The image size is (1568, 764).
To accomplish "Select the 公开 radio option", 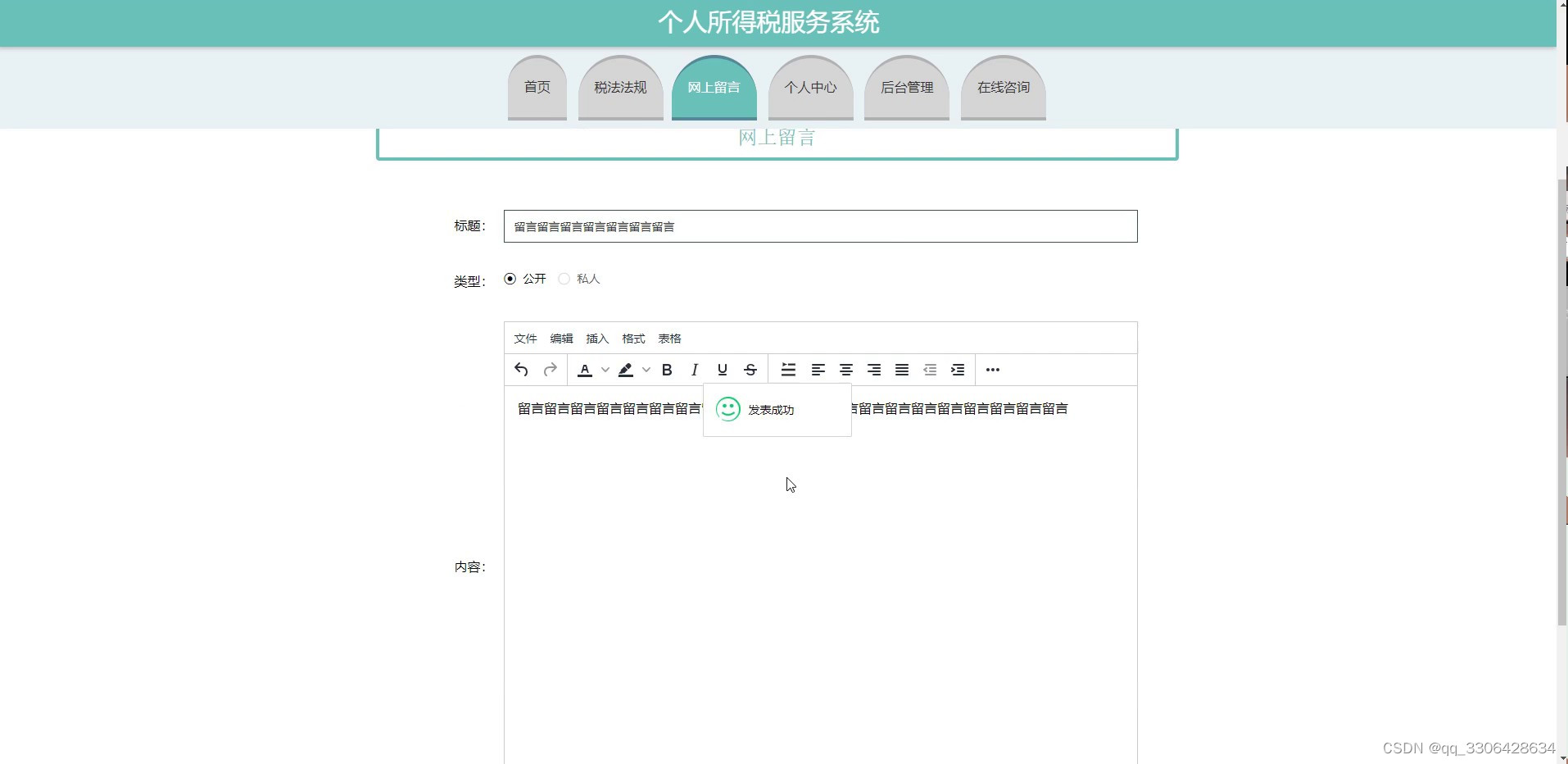I will pos(510,279).
